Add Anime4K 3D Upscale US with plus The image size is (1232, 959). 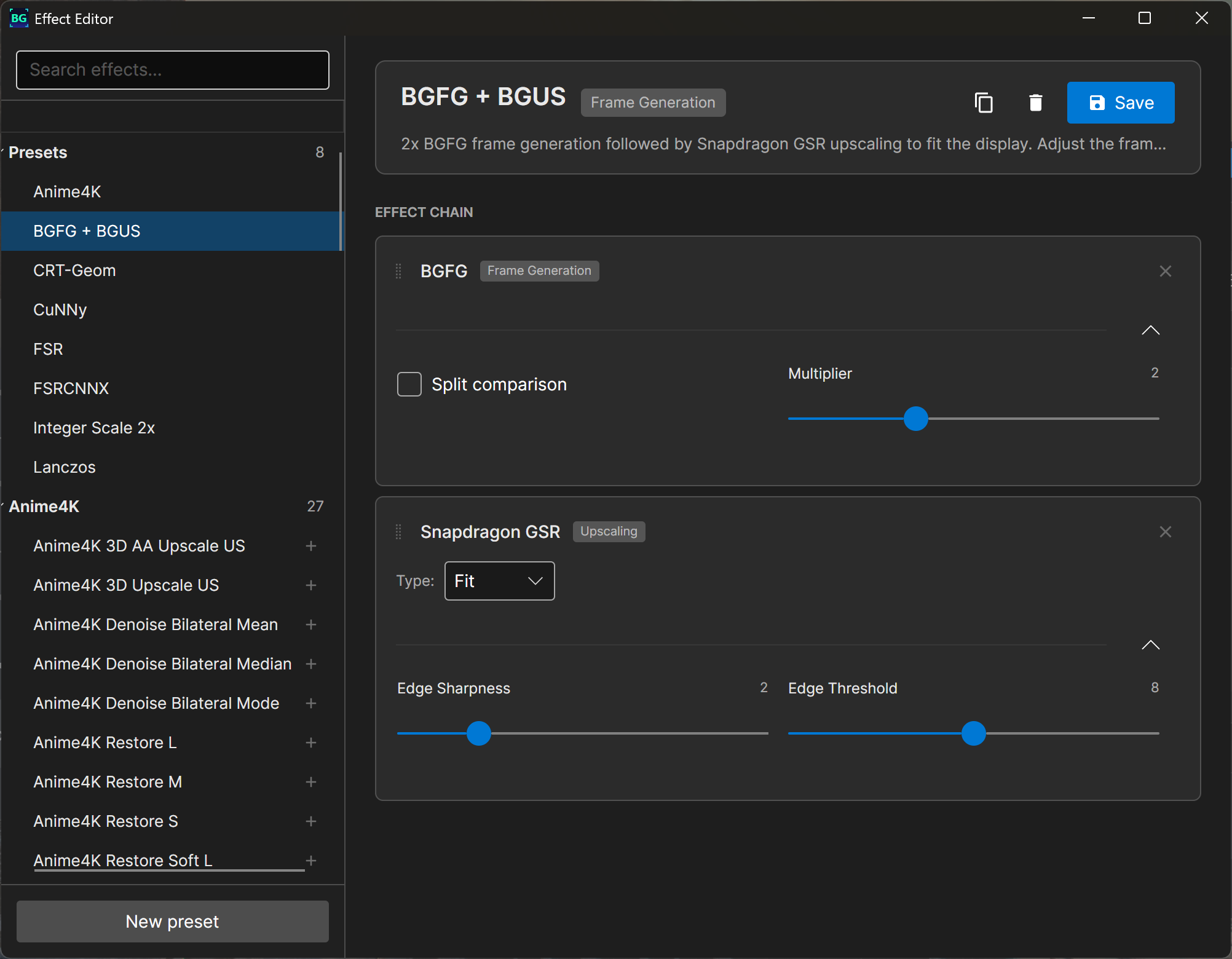(x=311, y=585)
